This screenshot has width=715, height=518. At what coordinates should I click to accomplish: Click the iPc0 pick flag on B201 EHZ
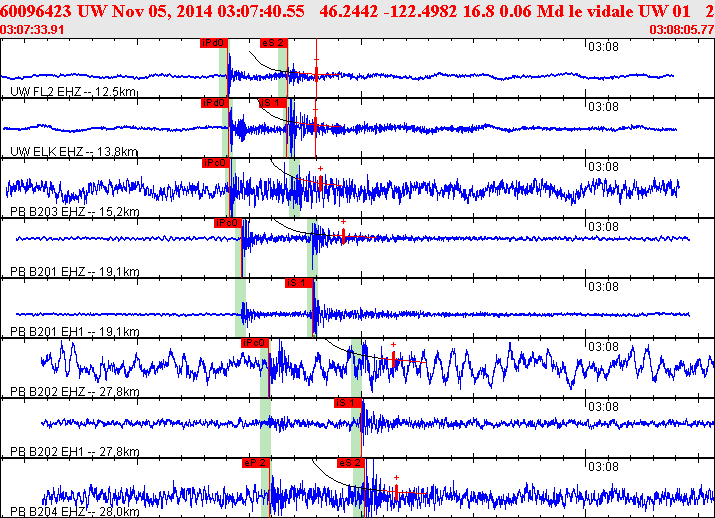click(228, 223)
